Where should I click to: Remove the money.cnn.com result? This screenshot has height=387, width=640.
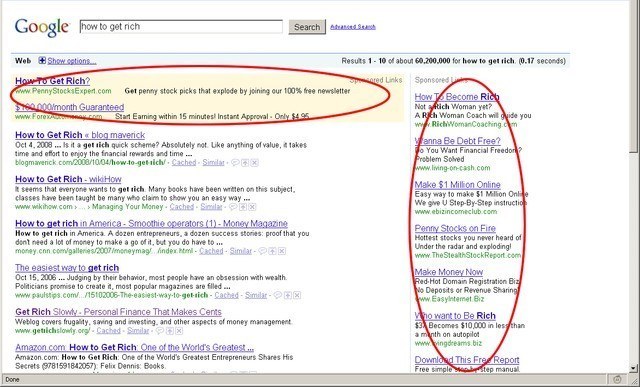pyautogui.click(x=282, y=251)
